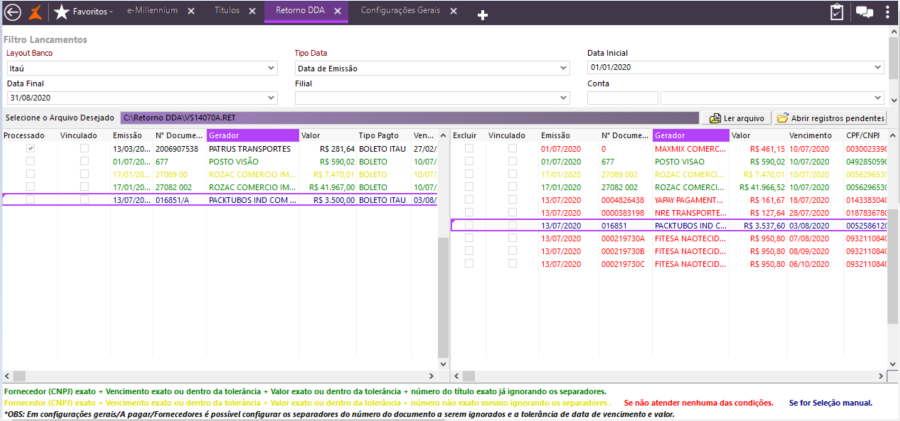Image resolution: width=900 pixels, height=421 pixels.
Task: Click left table horizontal scrollbar right arrow
Action: (432, 376)
